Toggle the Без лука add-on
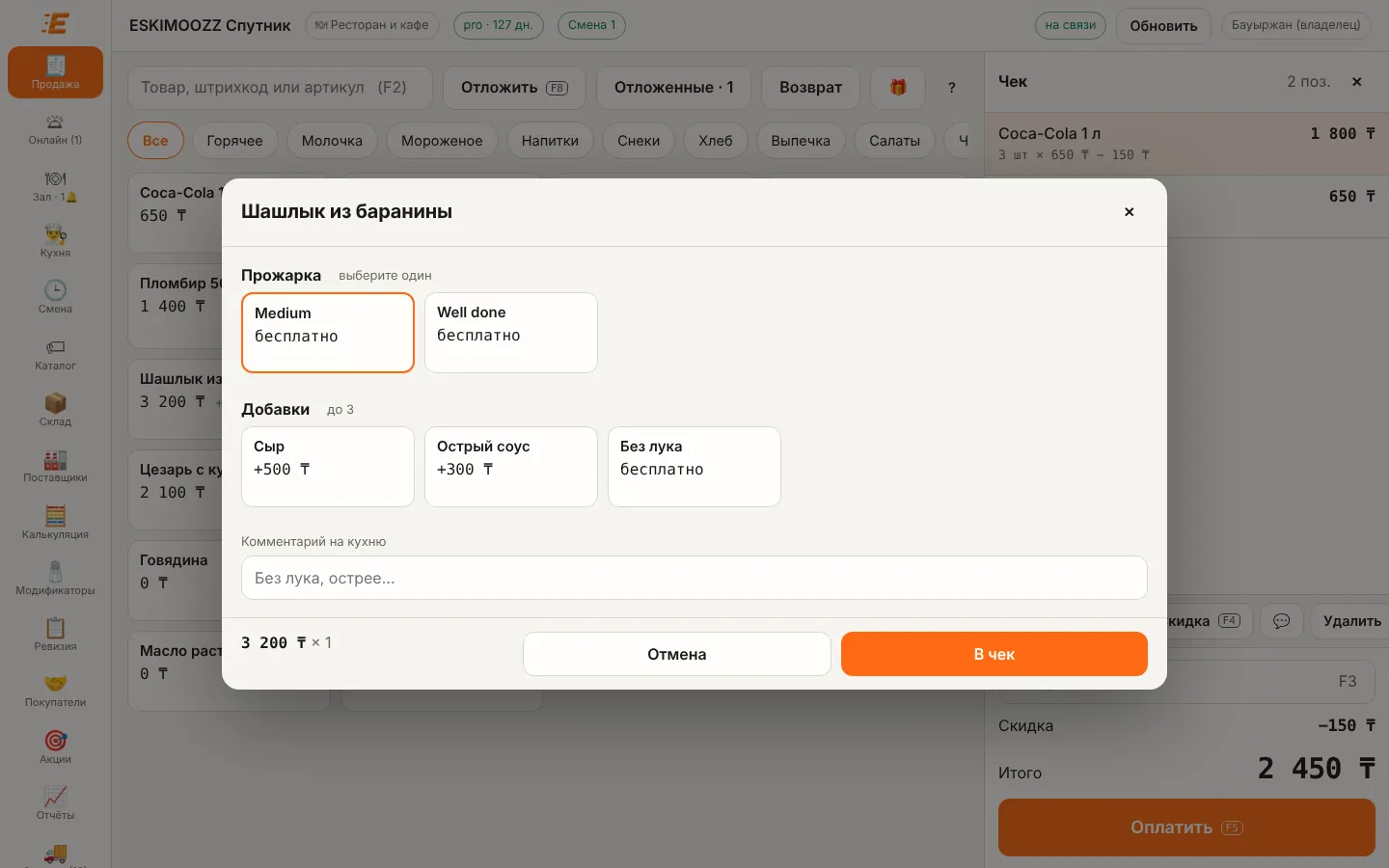This screenshot has height=868, width=1389. [694, 467]
